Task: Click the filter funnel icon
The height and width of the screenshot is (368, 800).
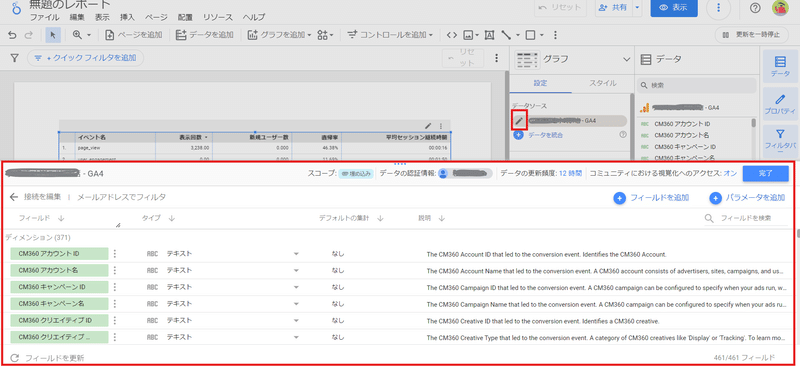Action: point(15,58)
